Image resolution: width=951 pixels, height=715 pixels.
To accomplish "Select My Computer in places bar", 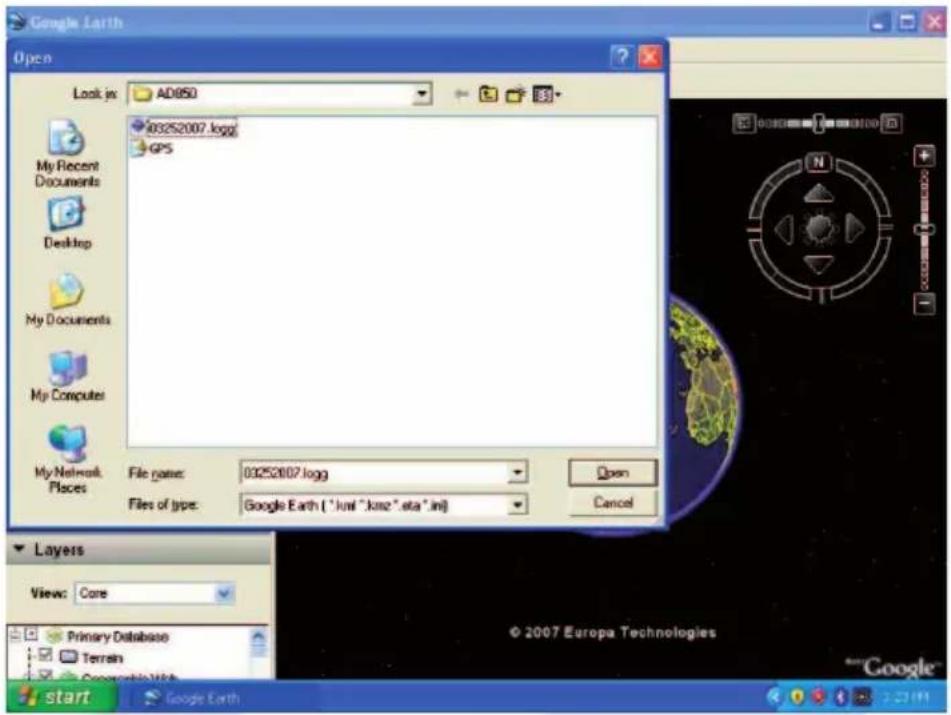I will (x=67, y=376).
